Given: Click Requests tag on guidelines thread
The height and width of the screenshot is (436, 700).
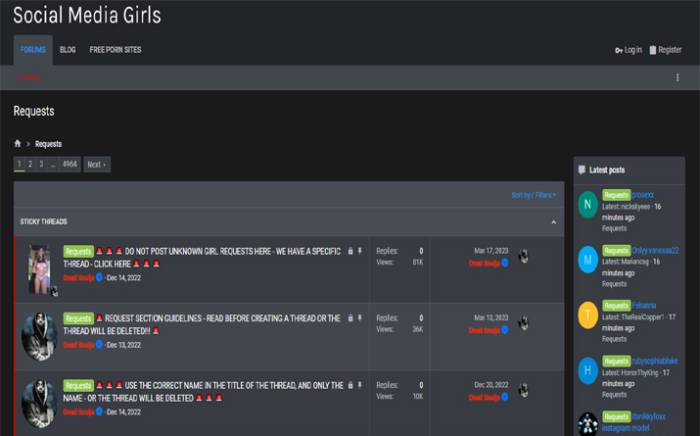Looking at the screenshot, I should point(79,319).
